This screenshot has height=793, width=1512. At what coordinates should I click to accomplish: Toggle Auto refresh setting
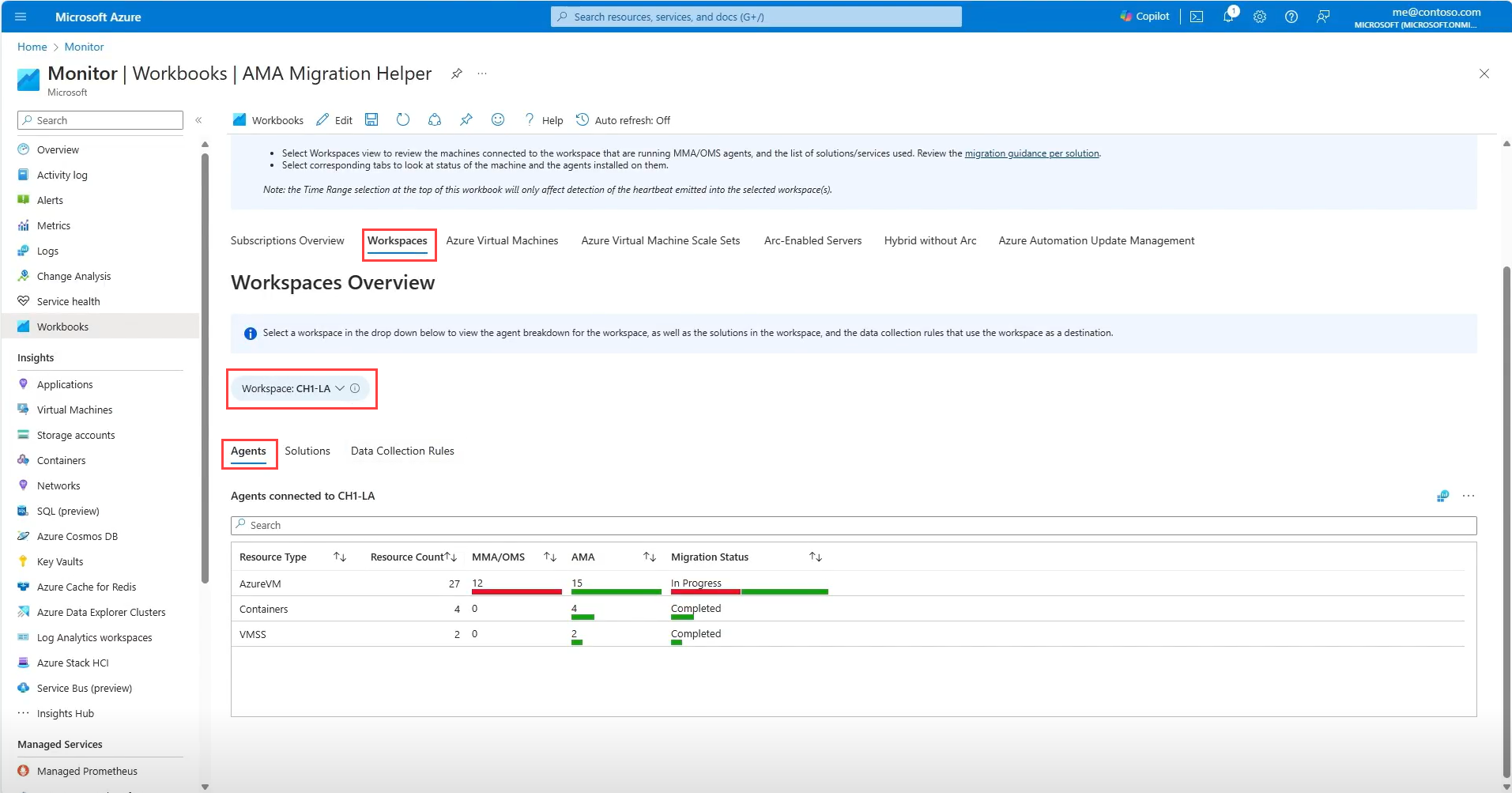coord(624,120)
